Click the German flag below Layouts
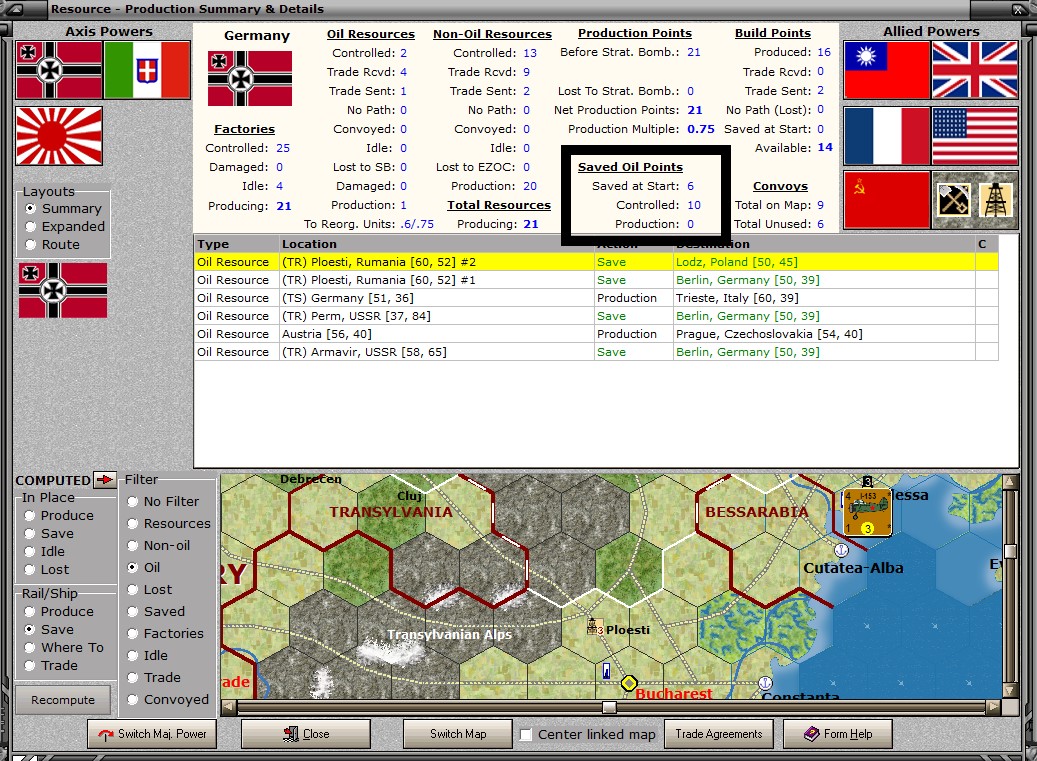This screenshot has width=1037, height=761. click(63, 290)
